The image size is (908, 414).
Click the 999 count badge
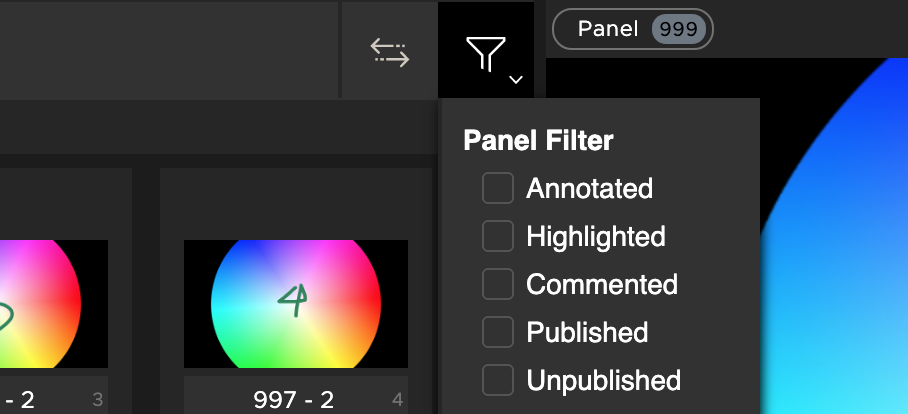pyautogui.click(x=679, y=29)
